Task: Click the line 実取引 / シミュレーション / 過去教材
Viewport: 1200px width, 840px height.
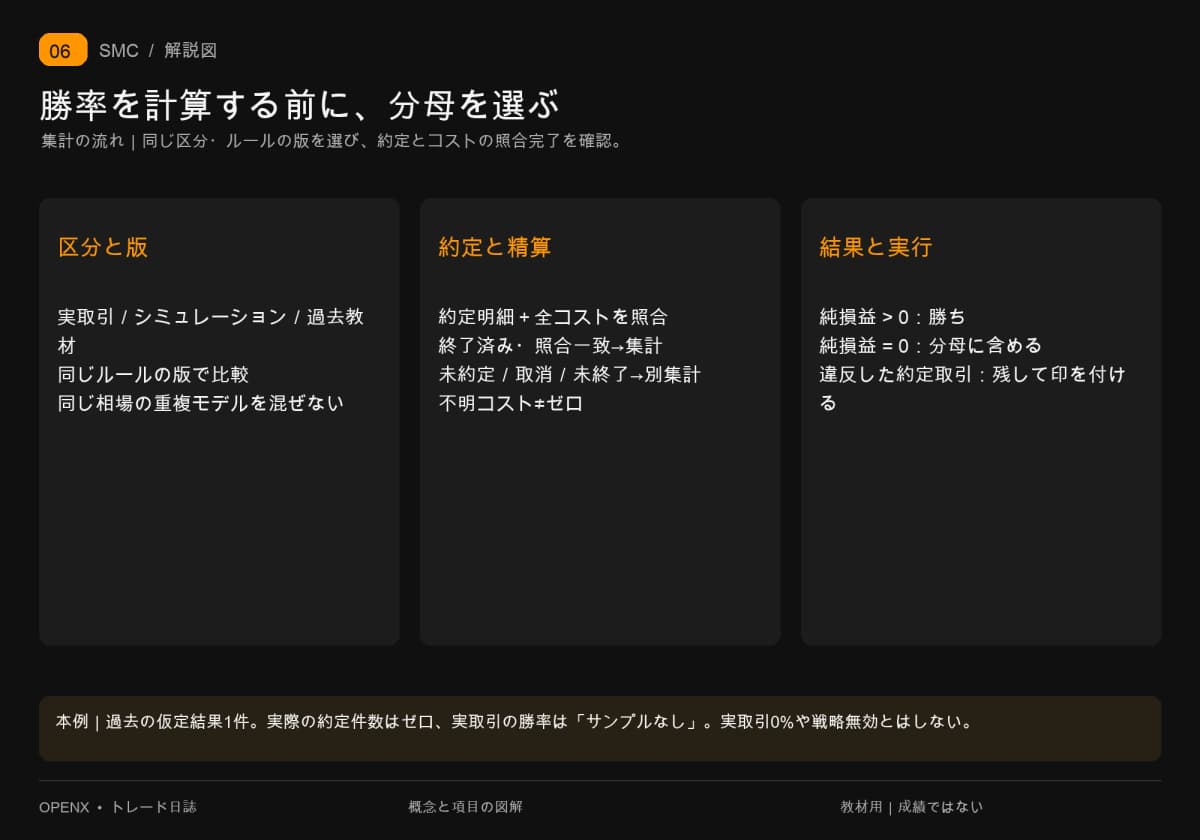Action: coord(211,331)
